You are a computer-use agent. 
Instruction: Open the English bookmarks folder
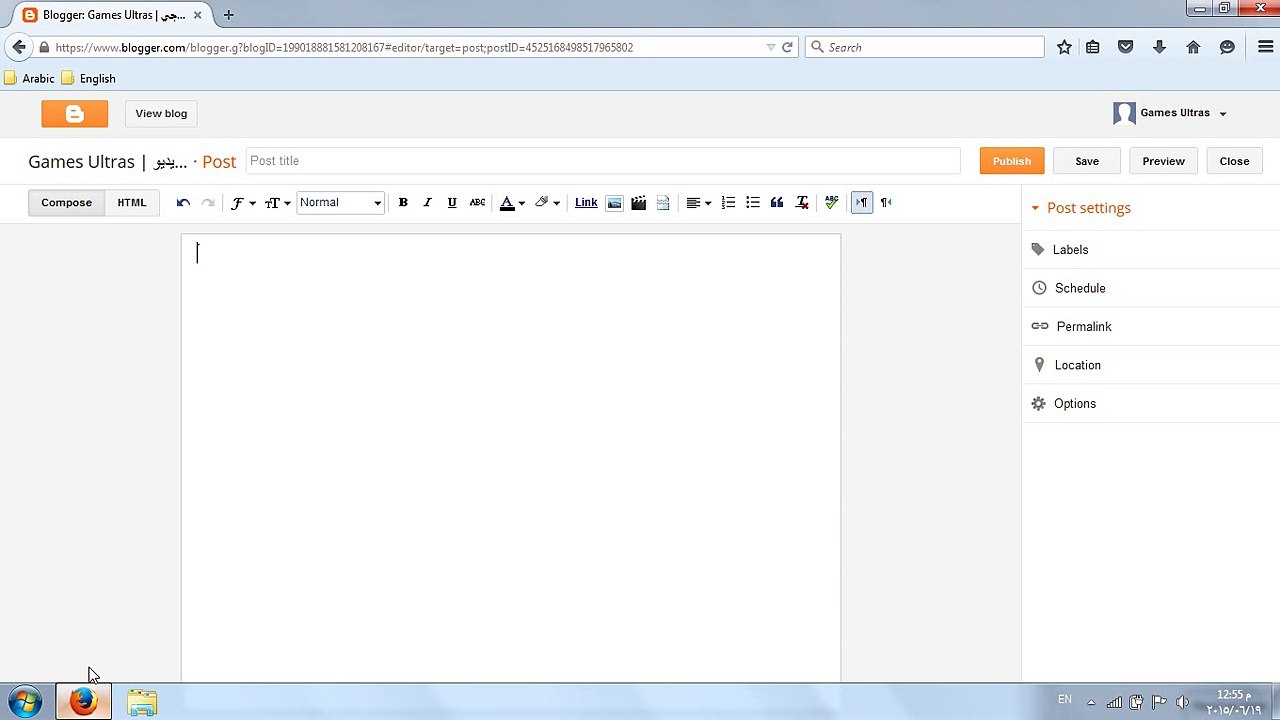click(x=88, y=78)
